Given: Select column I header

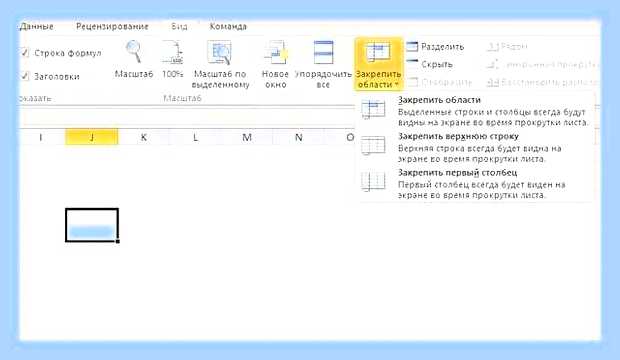Looking at the screenshot, I should pyautogui.click(x=41, y=137).
